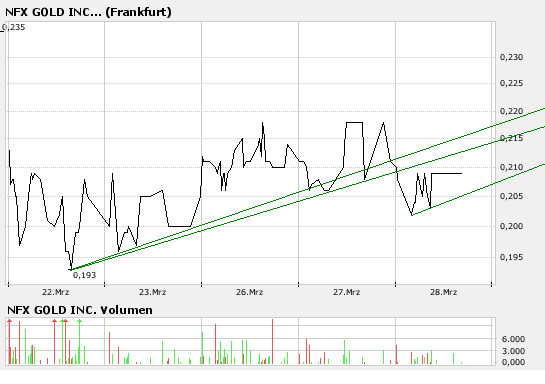Click the 0,205 price axis label
This screenshot has height=384, width=545.
[511, 196]
